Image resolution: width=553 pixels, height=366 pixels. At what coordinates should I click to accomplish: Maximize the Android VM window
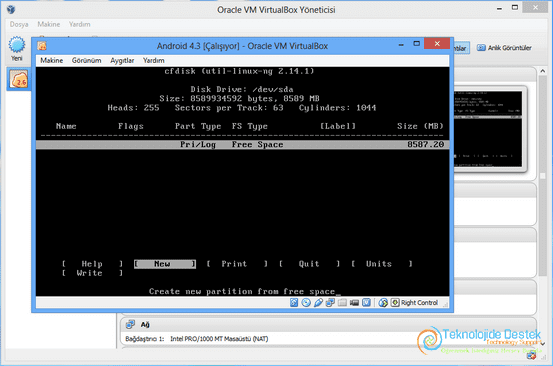(x=417, y=44)
